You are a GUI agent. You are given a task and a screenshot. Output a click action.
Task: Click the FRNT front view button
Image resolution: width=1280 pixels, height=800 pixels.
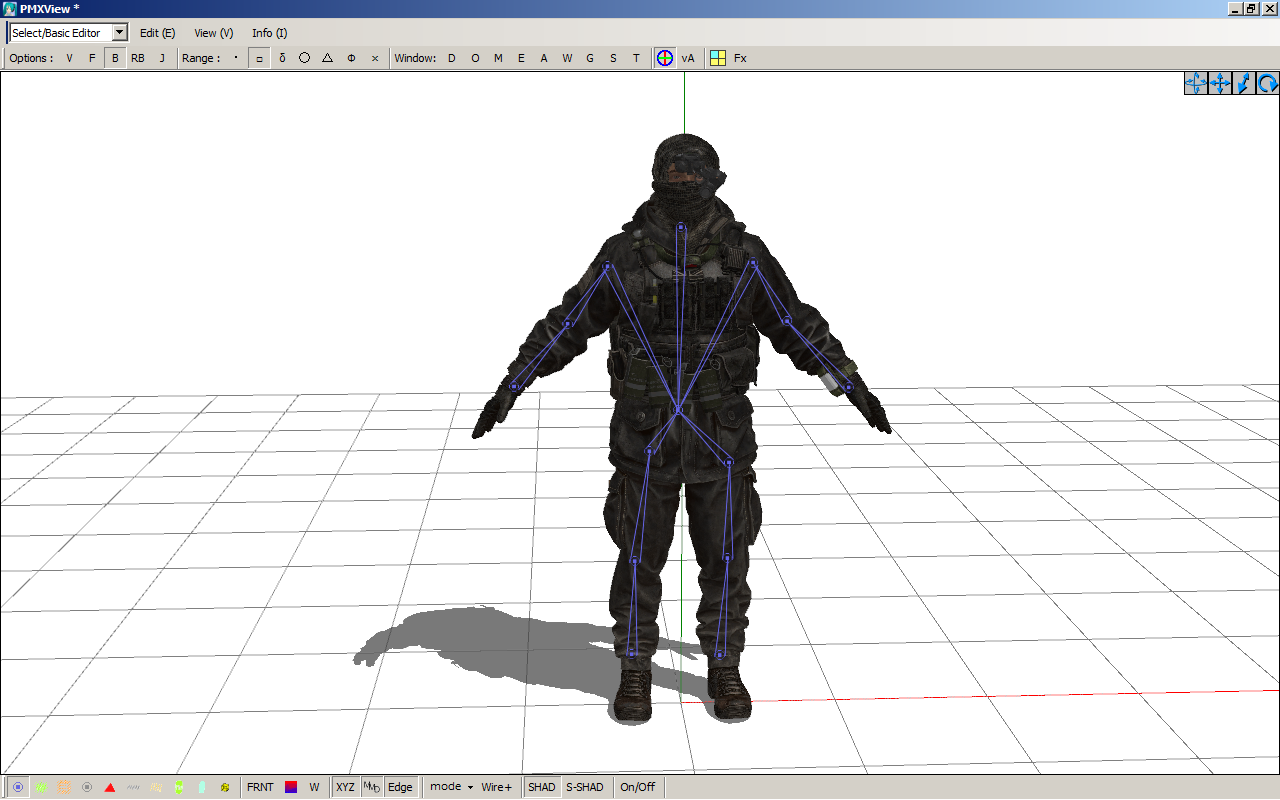(260, 787)
